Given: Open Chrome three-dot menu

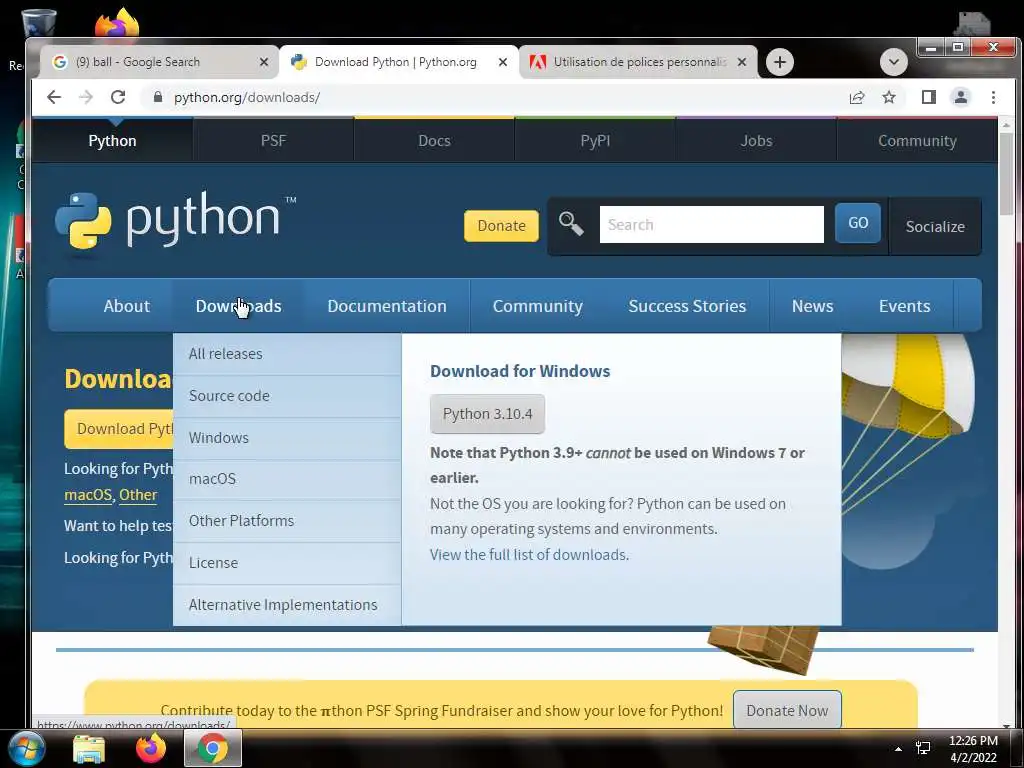Looking at the screenshot, I should tap(993, 97).
